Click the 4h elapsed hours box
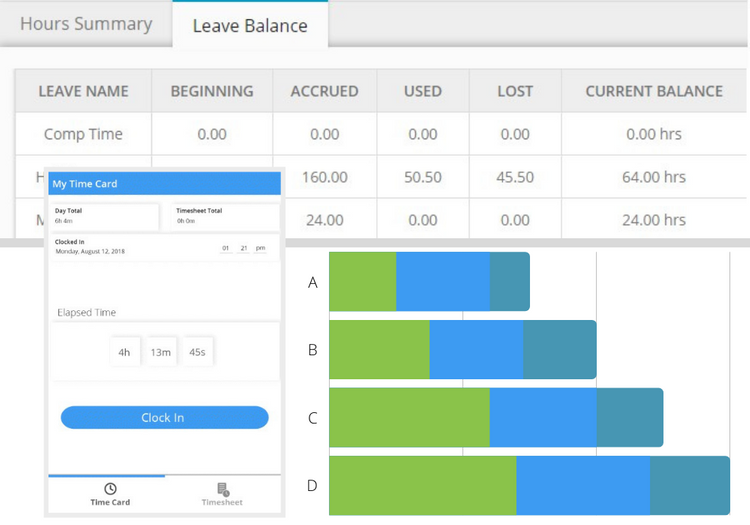 tap(125, 352)
